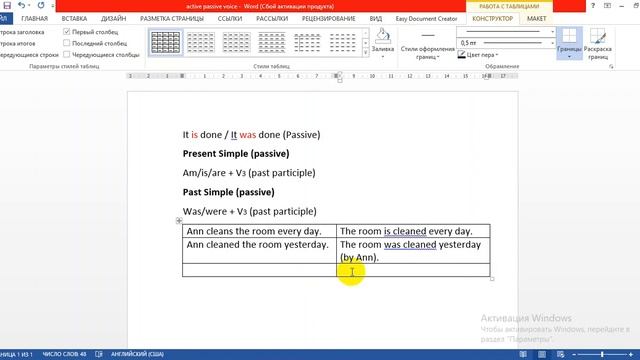Open the Границы dropdown arrow

[569, 57]
